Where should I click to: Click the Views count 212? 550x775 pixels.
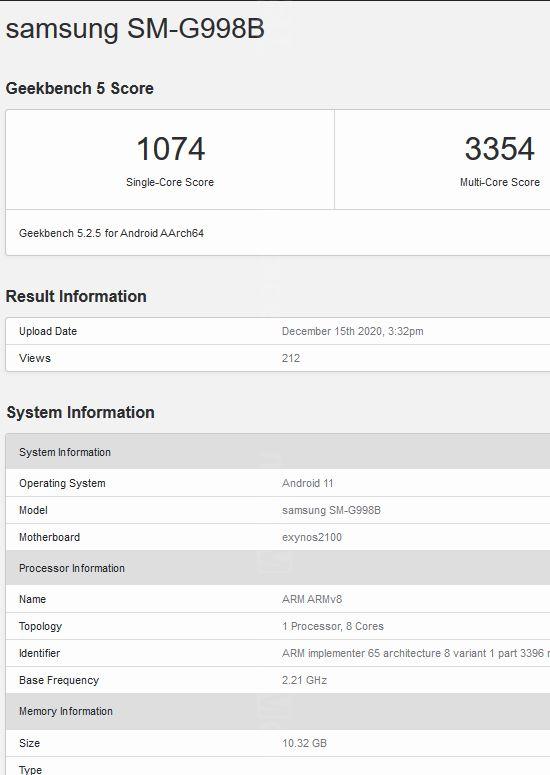[x=291, y=358]
